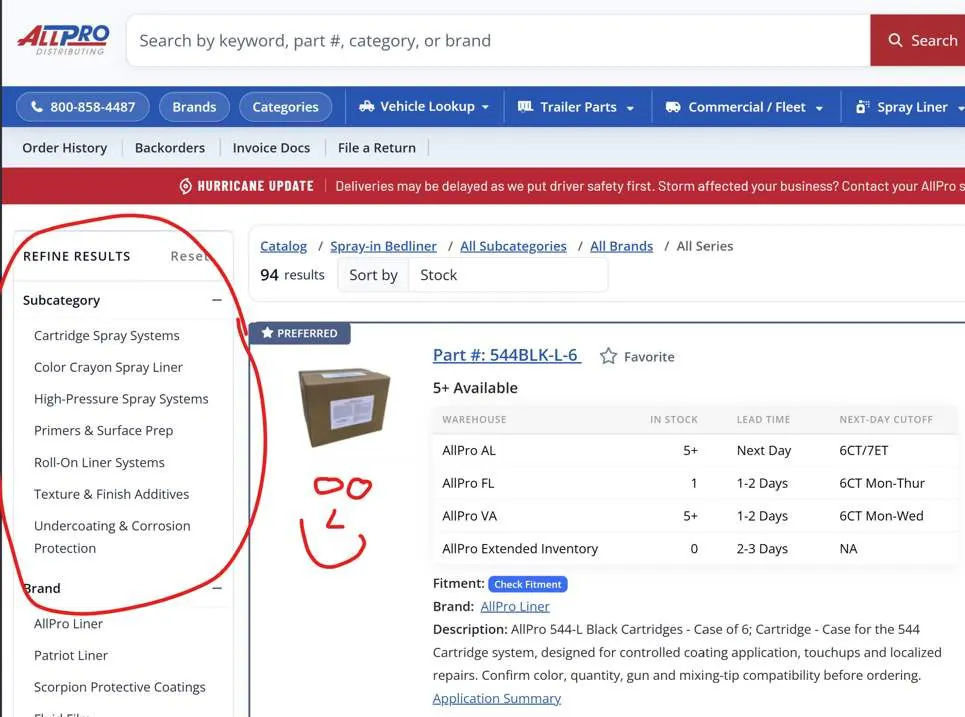Viewport: 965px width, 717px height.
Task: Focus the keyword search field
Action: (498, 41)
